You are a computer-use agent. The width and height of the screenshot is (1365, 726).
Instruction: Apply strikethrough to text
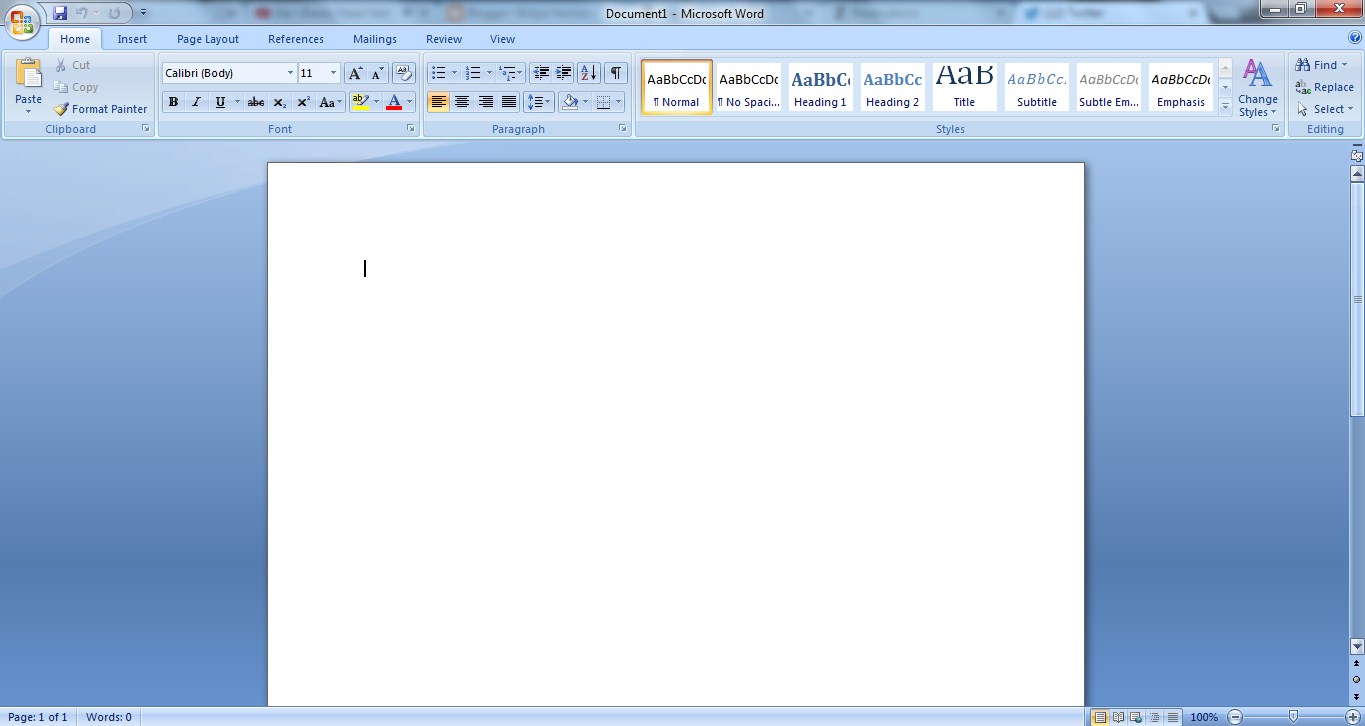(255, 101)
